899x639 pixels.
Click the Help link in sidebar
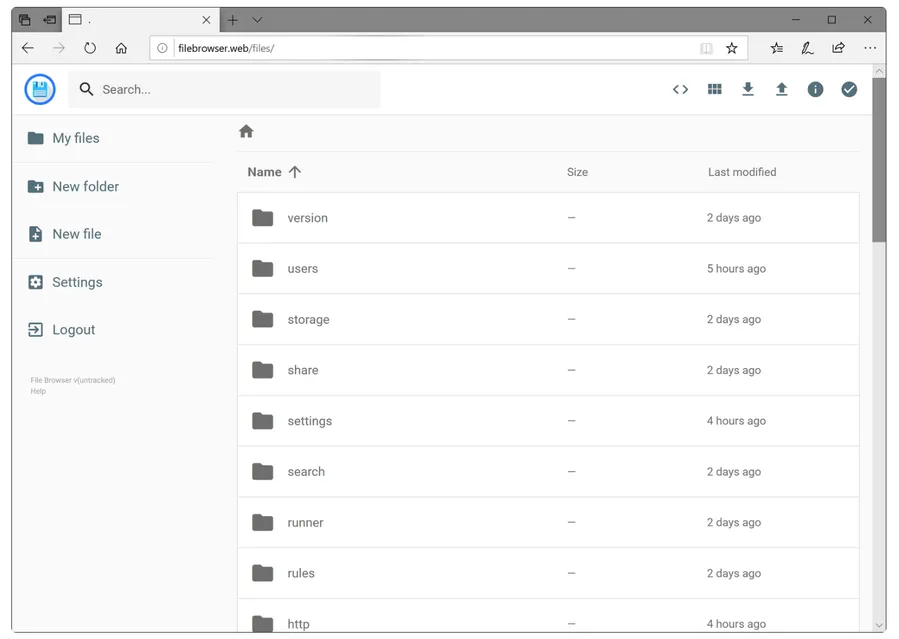38,391
